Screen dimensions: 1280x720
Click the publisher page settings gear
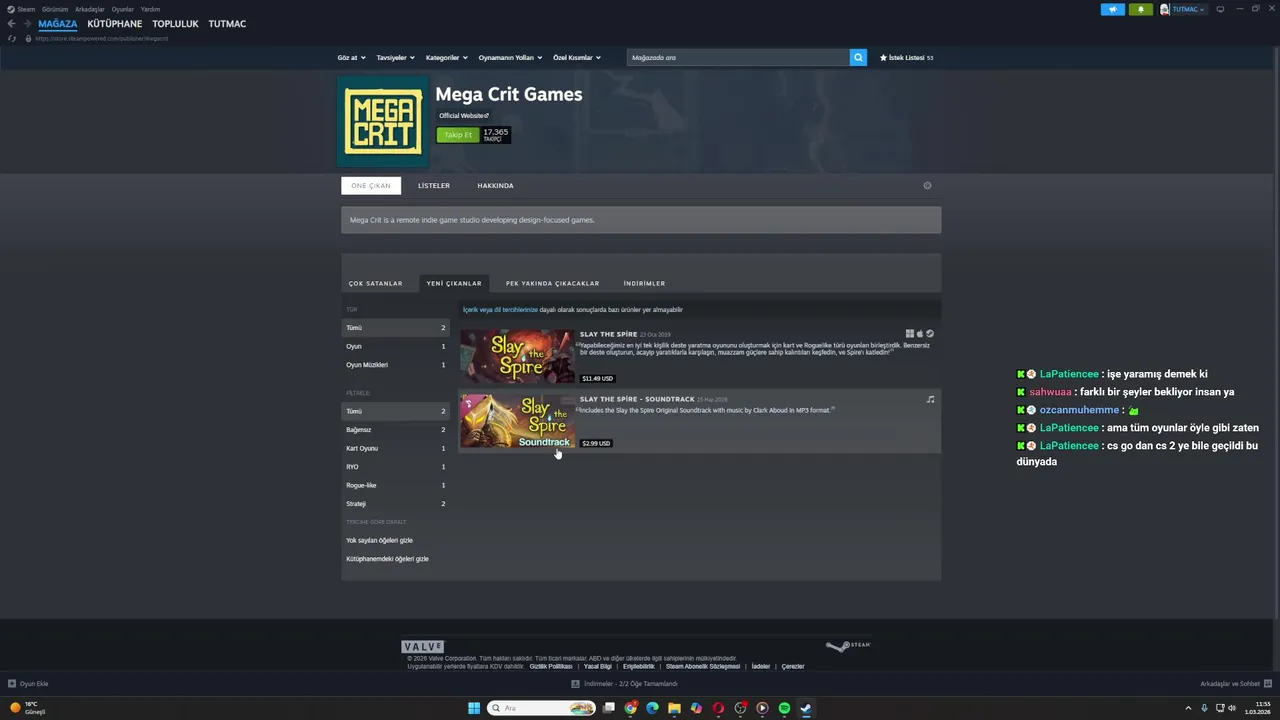[x=927, y=186]
